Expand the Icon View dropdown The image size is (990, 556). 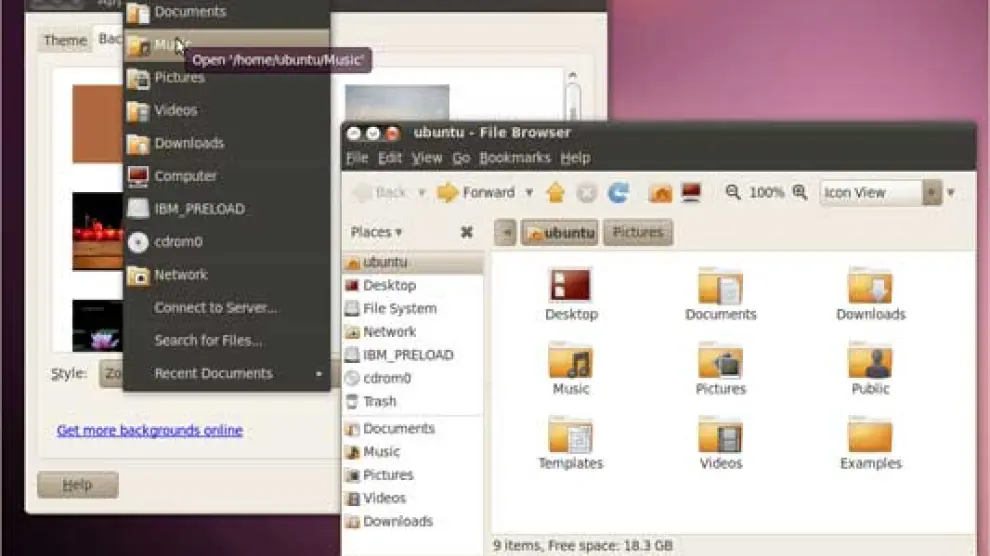tap(932, 193)
